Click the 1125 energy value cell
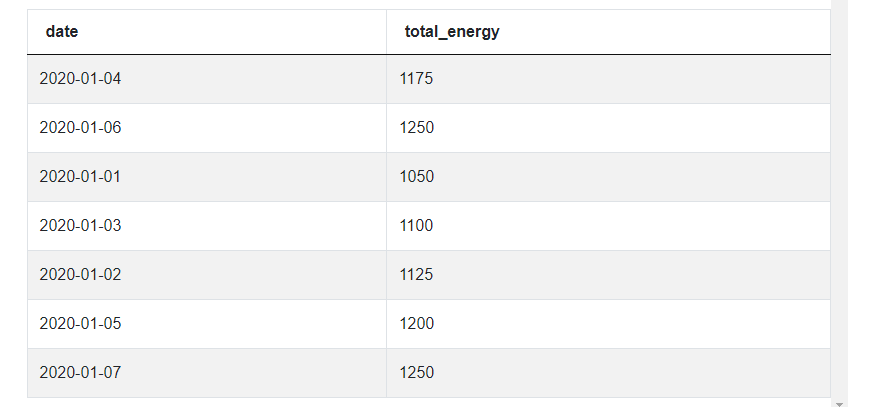The width and height of the screenshot is (895, 407). coord(608,275)
